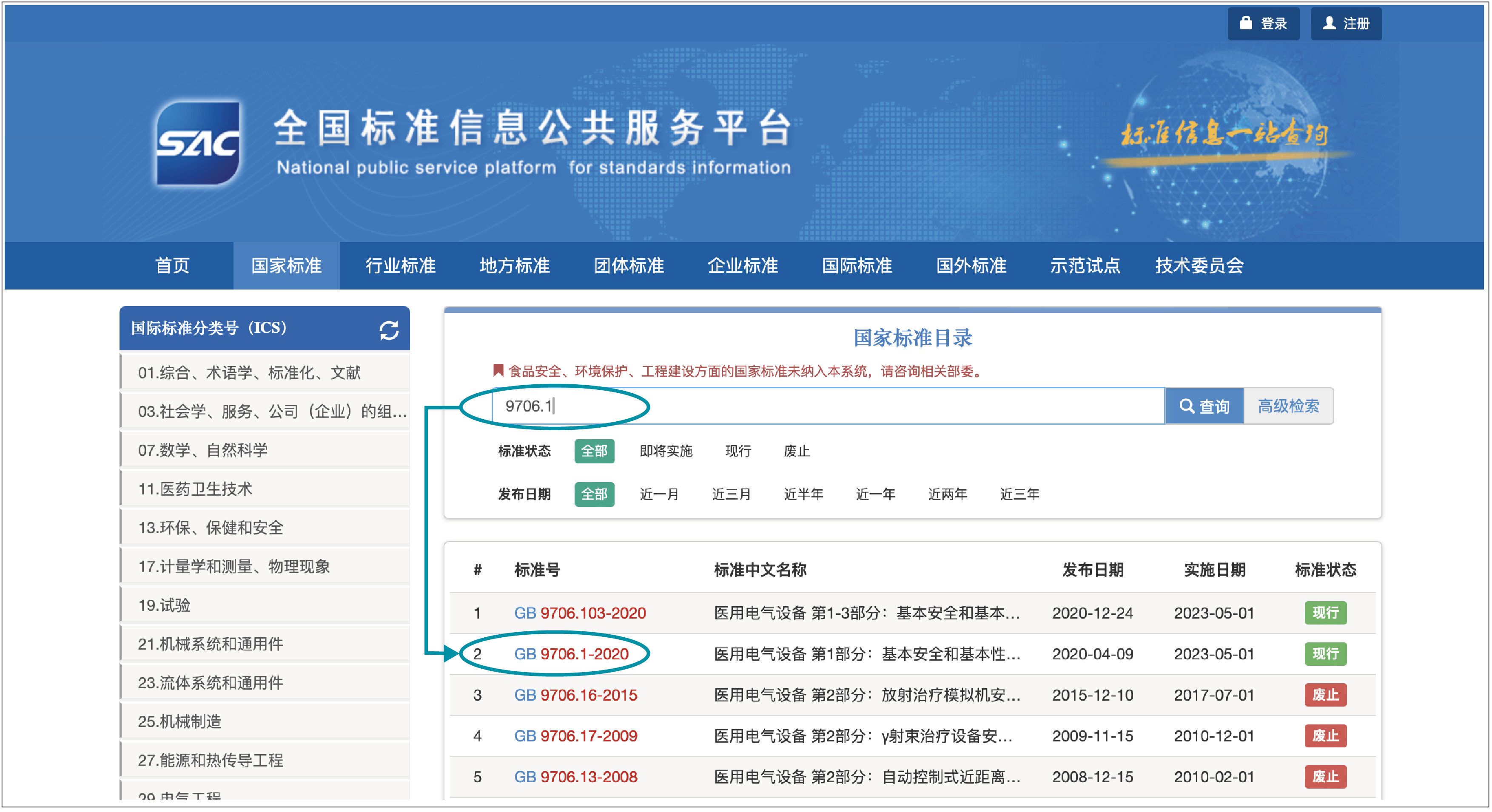
Task: Open the GB 9706.1-2020 standard link
Action: pyautogui.click(x=572, y=654)
